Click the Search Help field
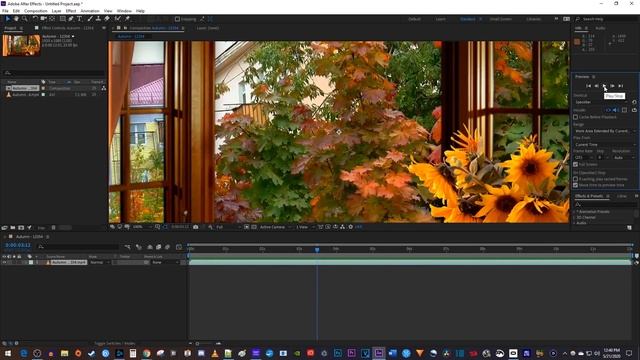Viewport: 640px width, 360px height. (607, 19)
